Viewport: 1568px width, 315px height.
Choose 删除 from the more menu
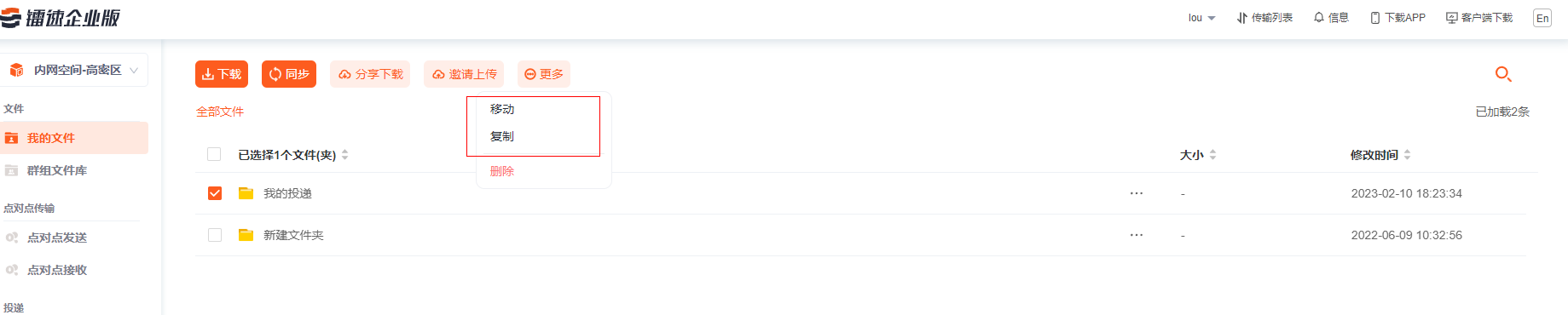coord(502,171)
